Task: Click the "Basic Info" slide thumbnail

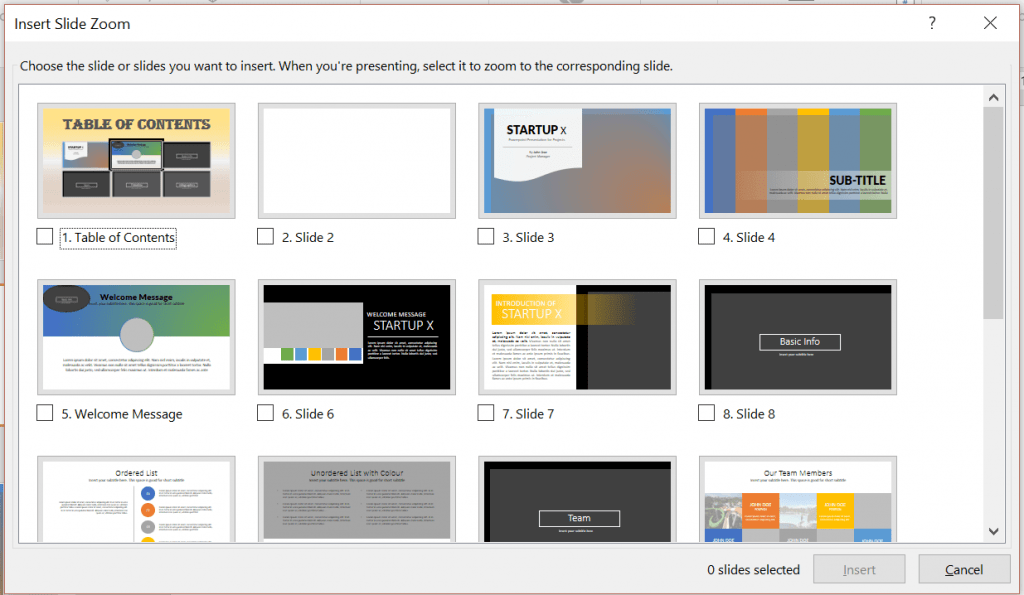Action: [797, 337]
